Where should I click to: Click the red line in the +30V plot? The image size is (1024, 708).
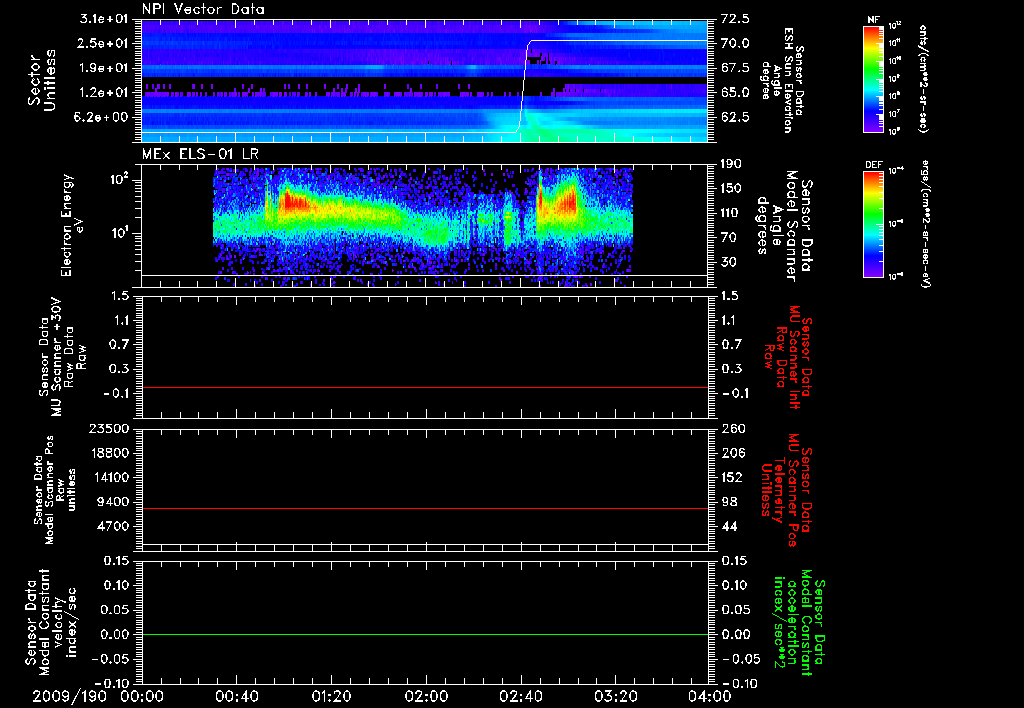click(425, 387)
